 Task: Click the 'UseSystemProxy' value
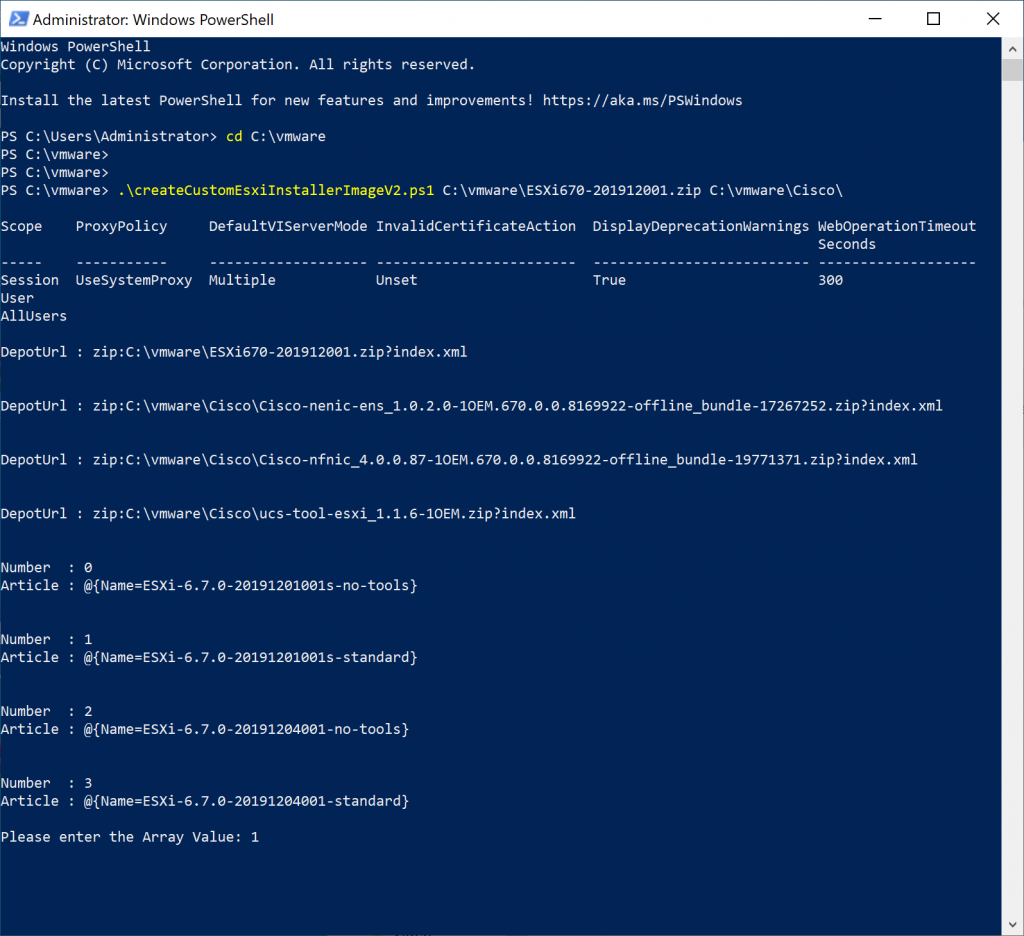tap(134, 280)
